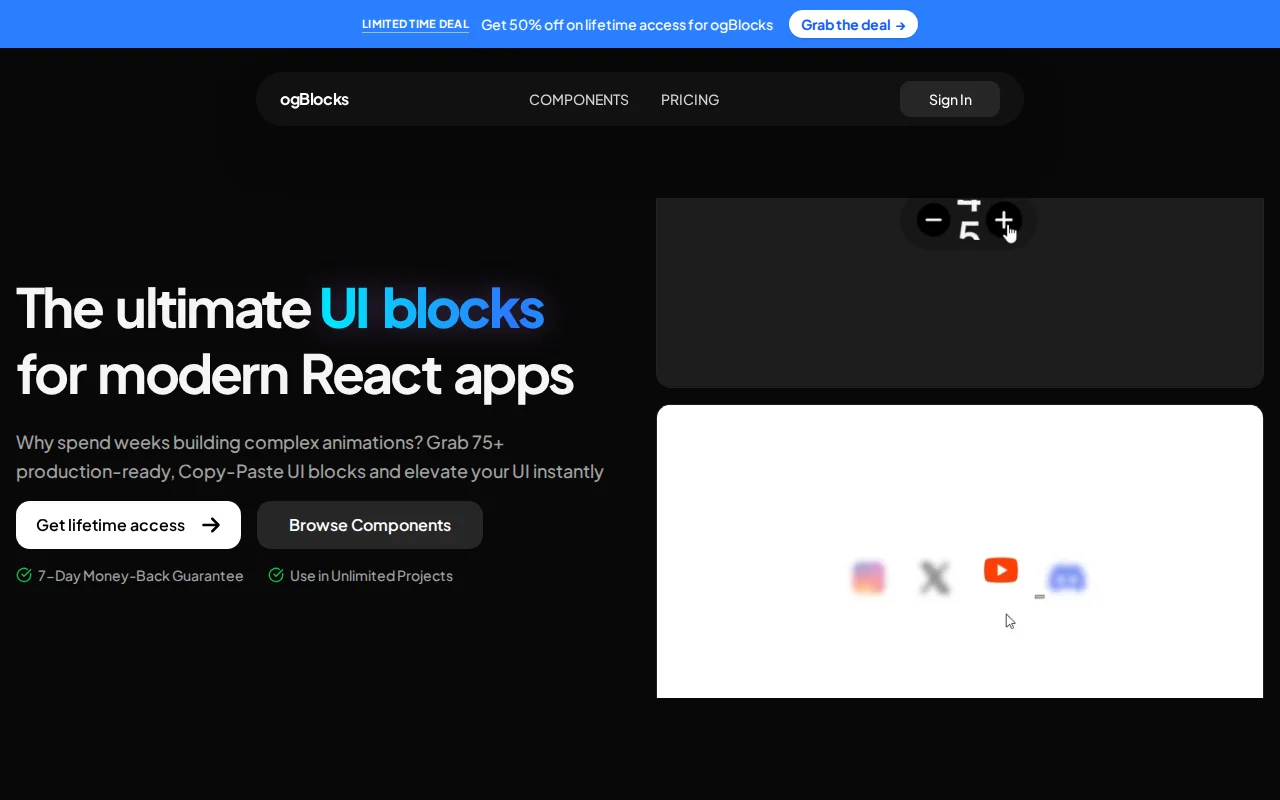
Task: Click the minus decrement button in the counter demo
Action: click(933, 220)
